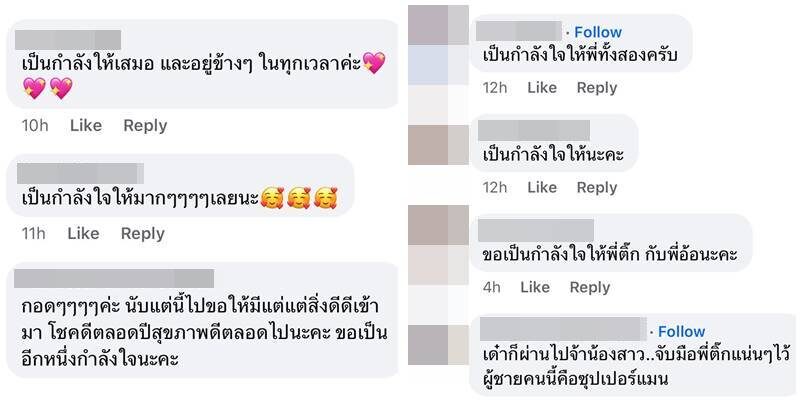Reply to the first 12h comment

pos(597,88)
